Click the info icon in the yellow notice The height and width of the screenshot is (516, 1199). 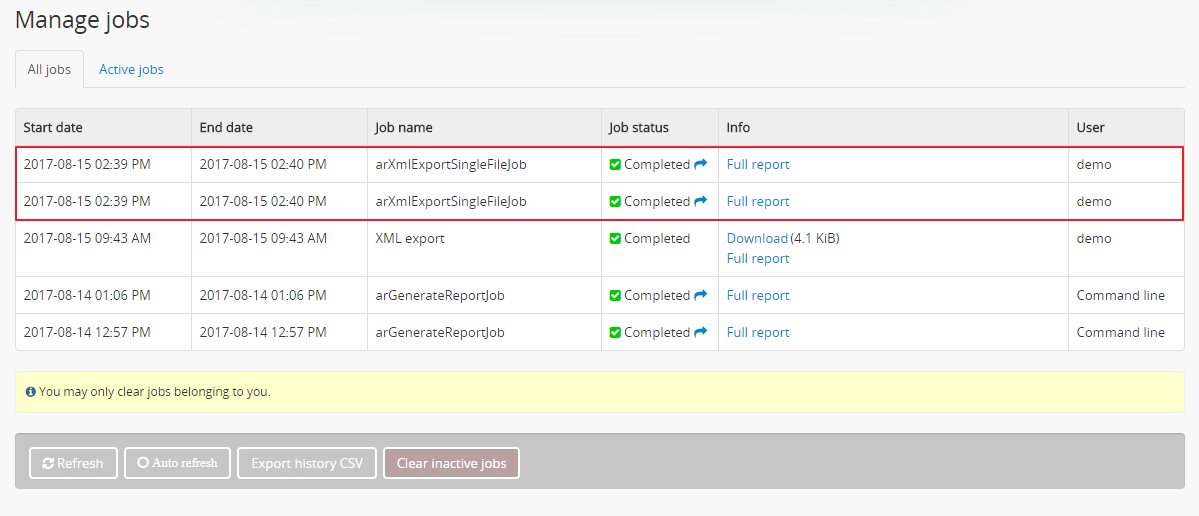click(x=31, y=392)
